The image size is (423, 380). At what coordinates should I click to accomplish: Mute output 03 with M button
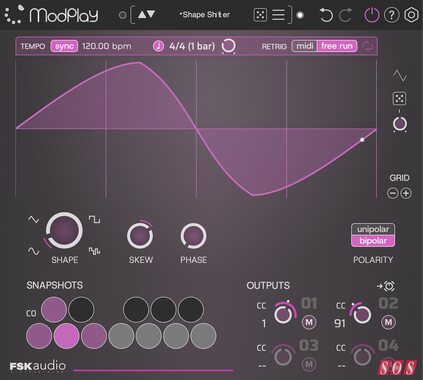(x=309, y=364)
